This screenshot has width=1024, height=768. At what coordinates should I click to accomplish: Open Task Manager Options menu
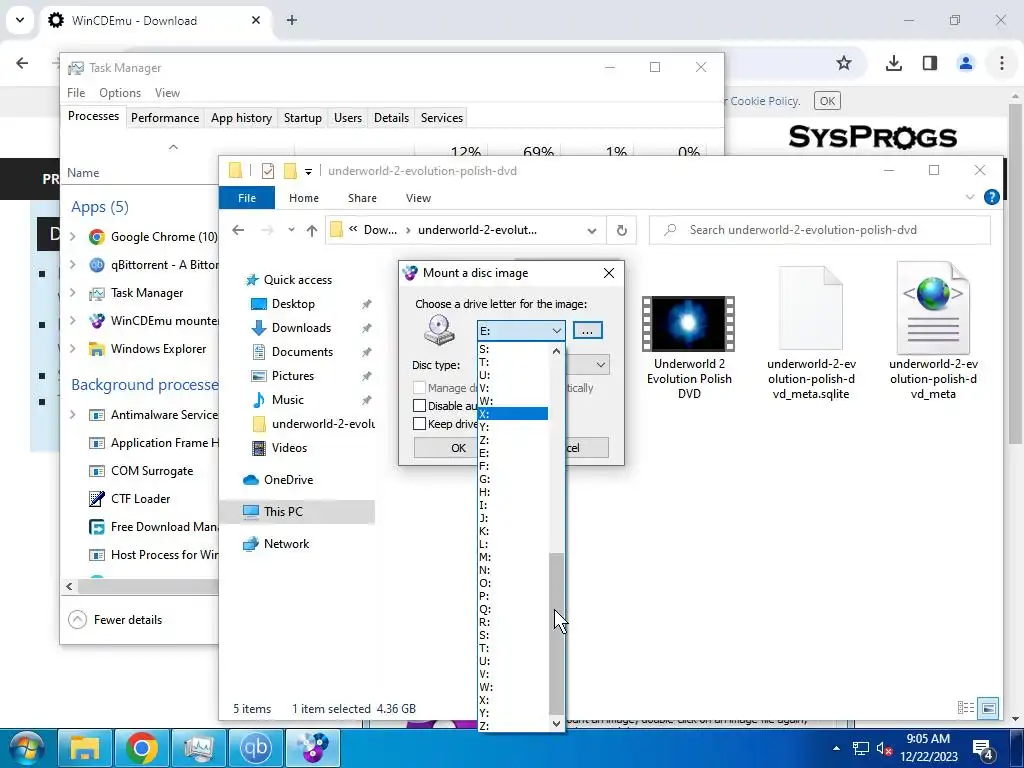tap(120, 93)
